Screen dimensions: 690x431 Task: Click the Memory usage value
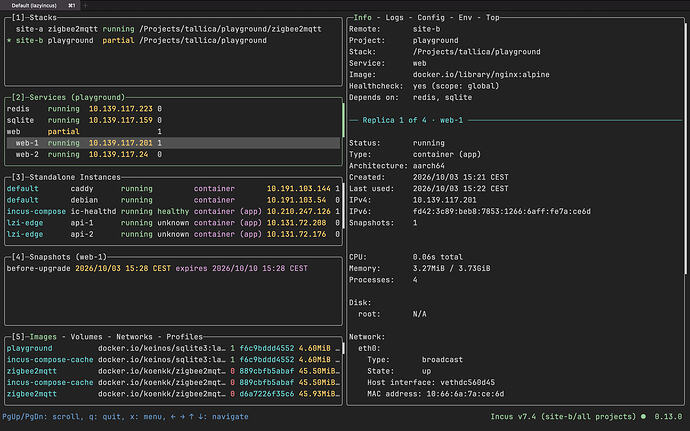(451, 269)
